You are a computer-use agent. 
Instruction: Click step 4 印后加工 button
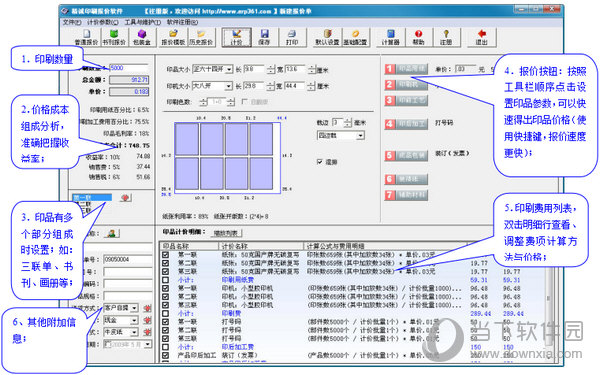406,124
